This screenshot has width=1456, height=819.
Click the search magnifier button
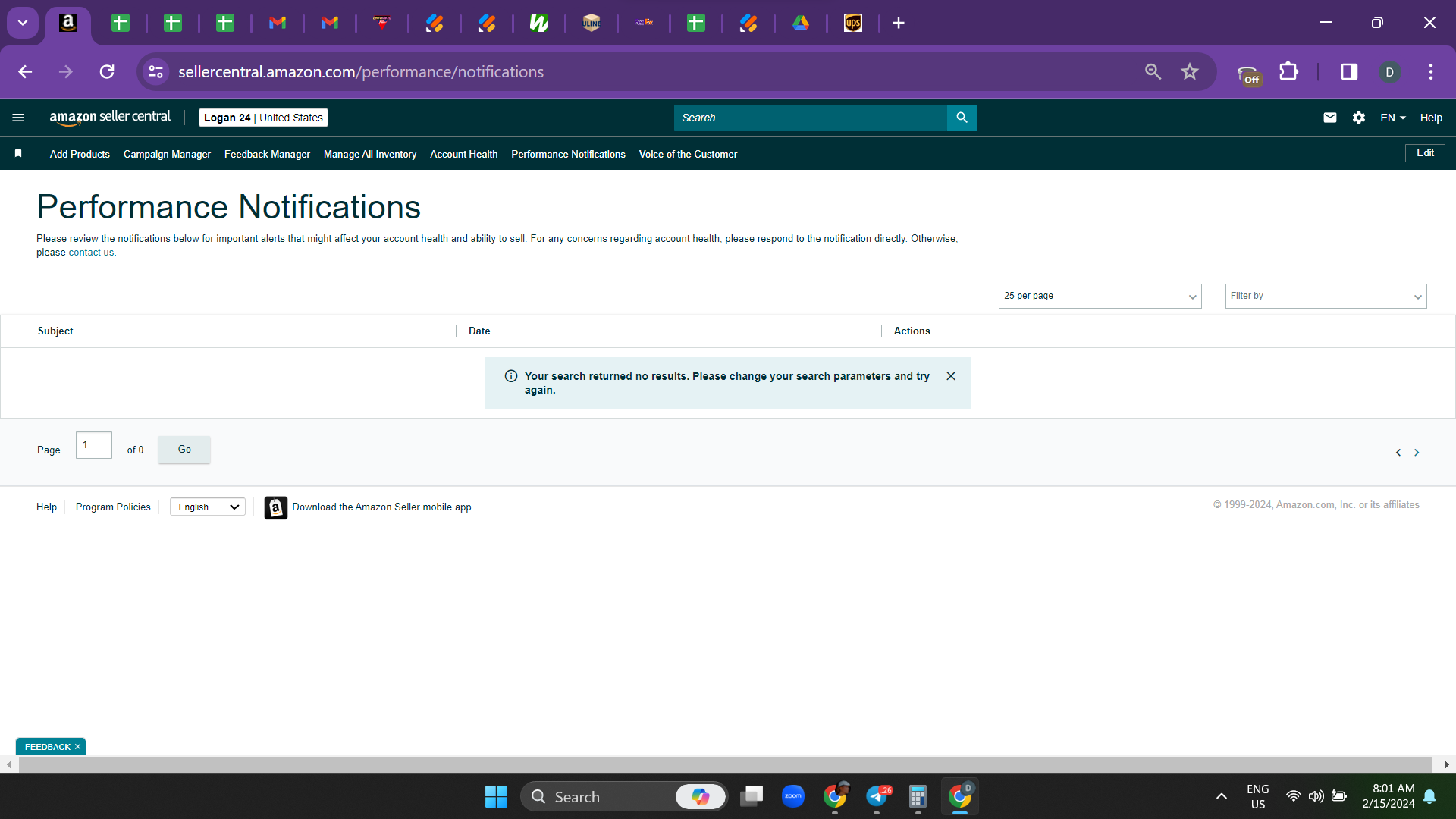tap(962, 118)
